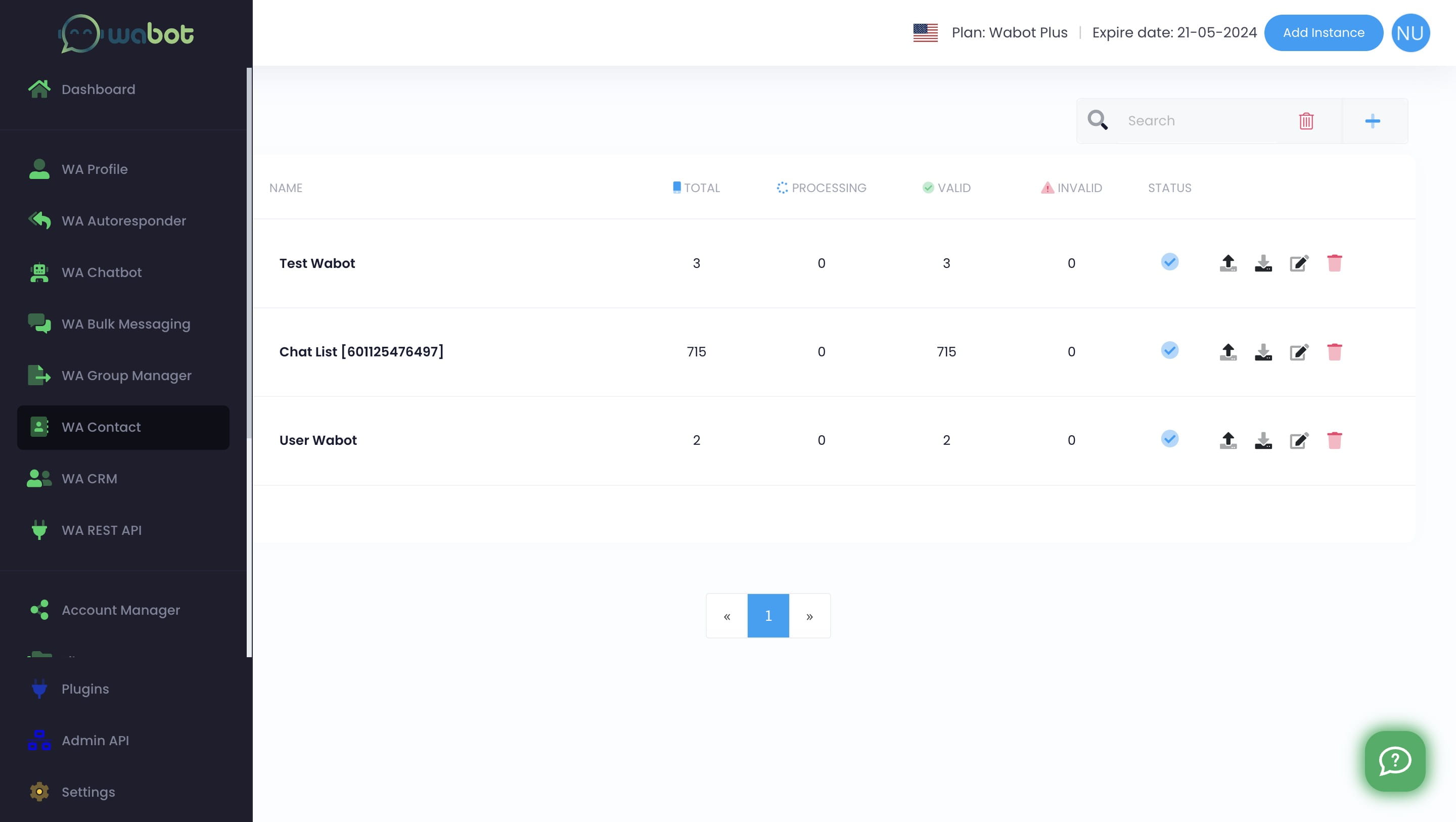
Task: Expand Plugins section in sidebar
Action: (85, 689)
